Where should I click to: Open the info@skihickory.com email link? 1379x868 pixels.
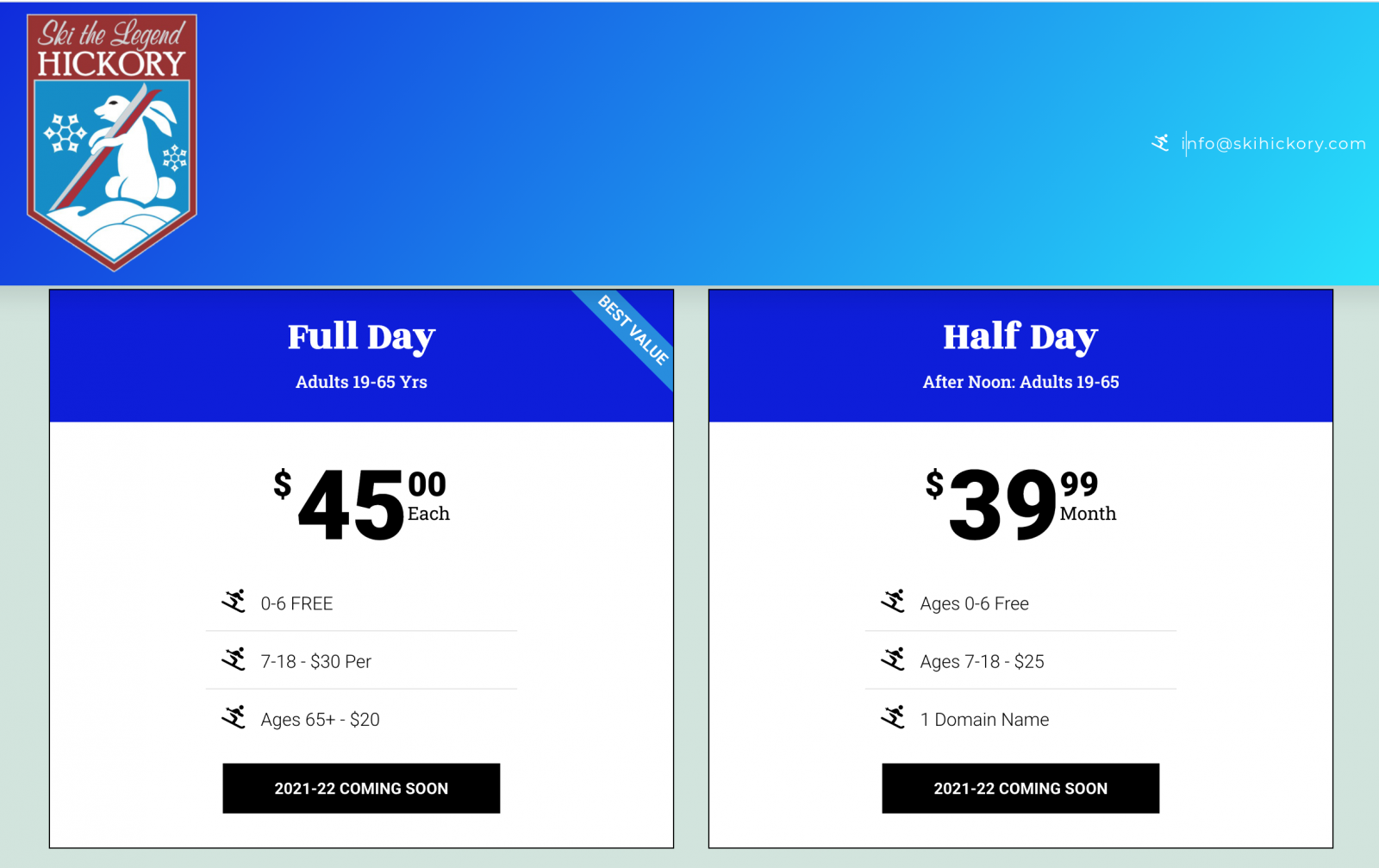pos(1273,144)
